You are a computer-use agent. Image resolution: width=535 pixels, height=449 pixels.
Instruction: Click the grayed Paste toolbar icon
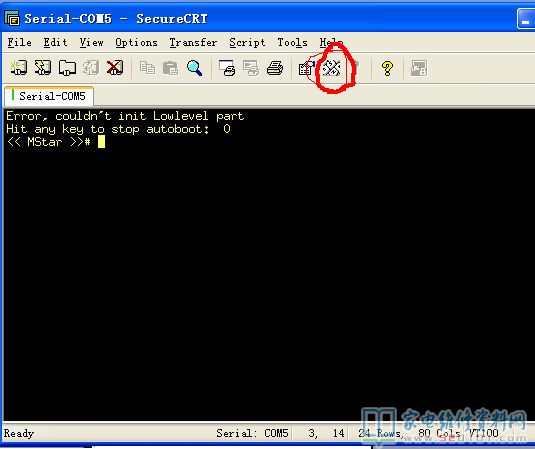tap(171, 68)
